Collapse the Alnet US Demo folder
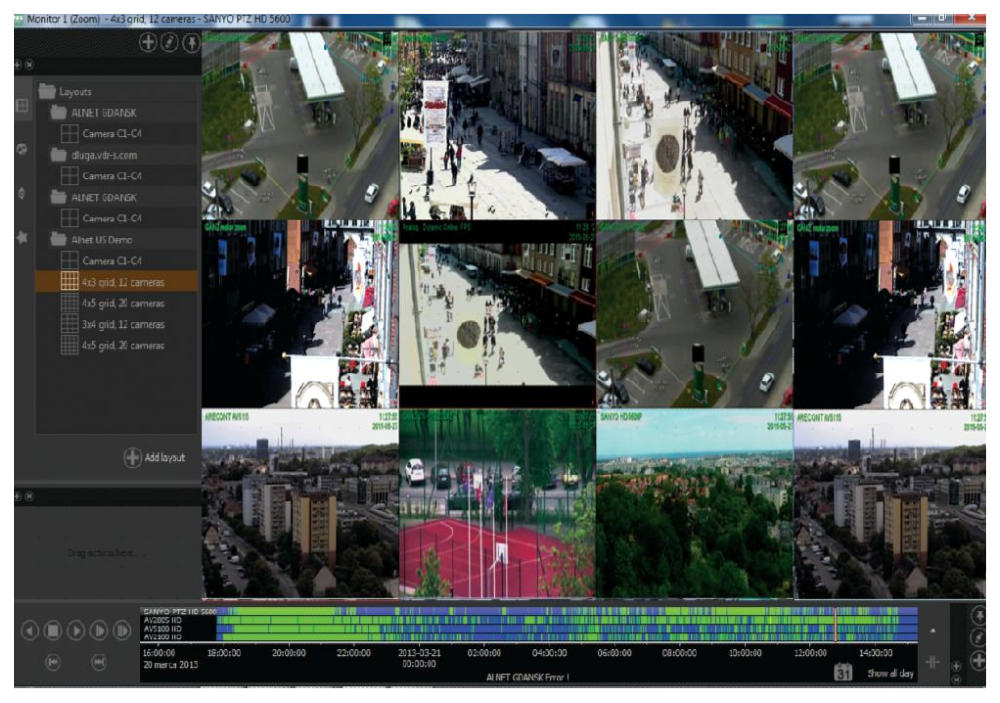Viewport: 1000px width, 703px height. coord(58,240)
